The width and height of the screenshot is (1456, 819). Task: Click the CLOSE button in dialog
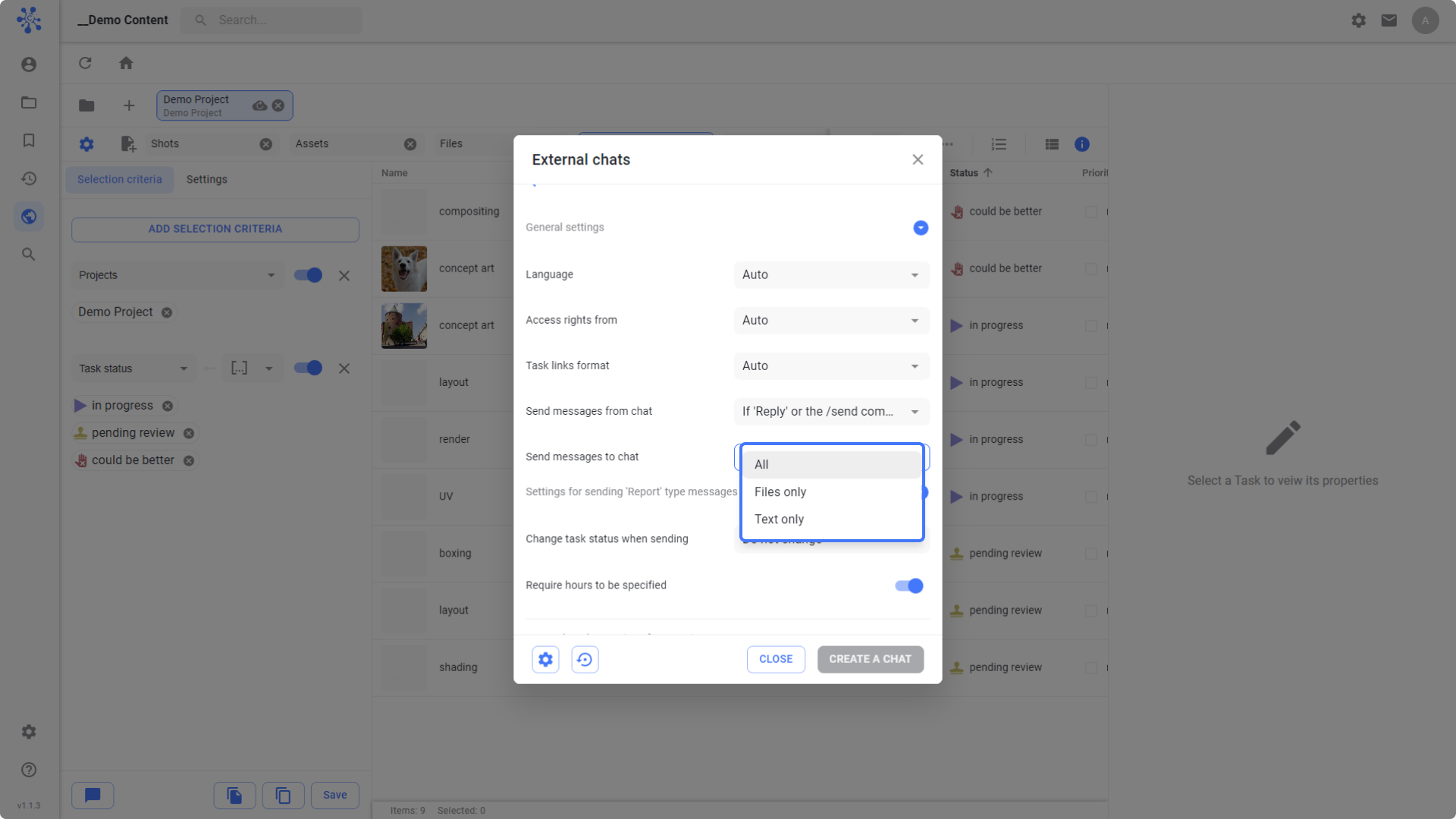coord(776,659)
